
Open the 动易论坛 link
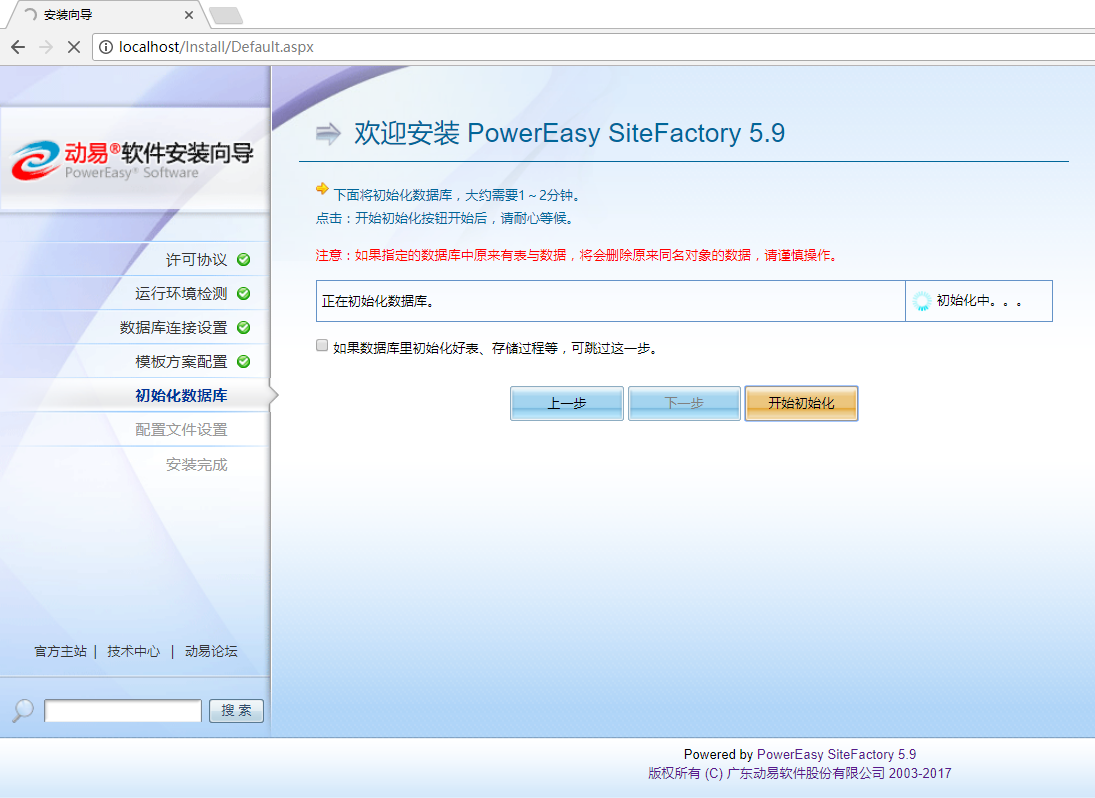211,651
